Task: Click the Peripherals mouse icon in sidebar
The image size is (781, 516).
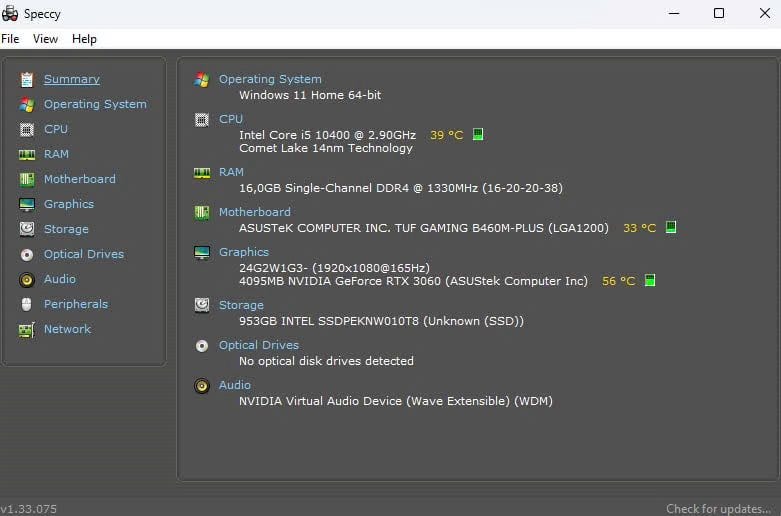Action: click(x=27, y=304)
